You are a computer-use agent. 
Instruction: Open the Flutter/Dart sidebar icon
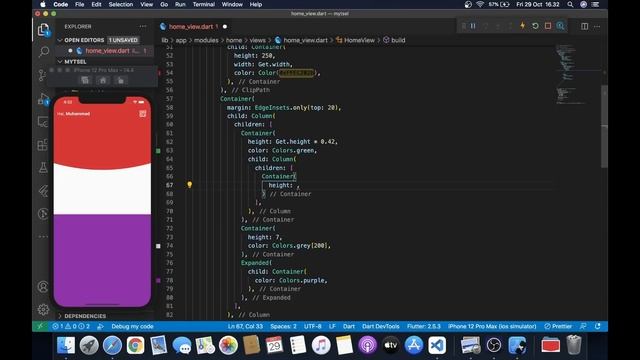coord(43,191)
